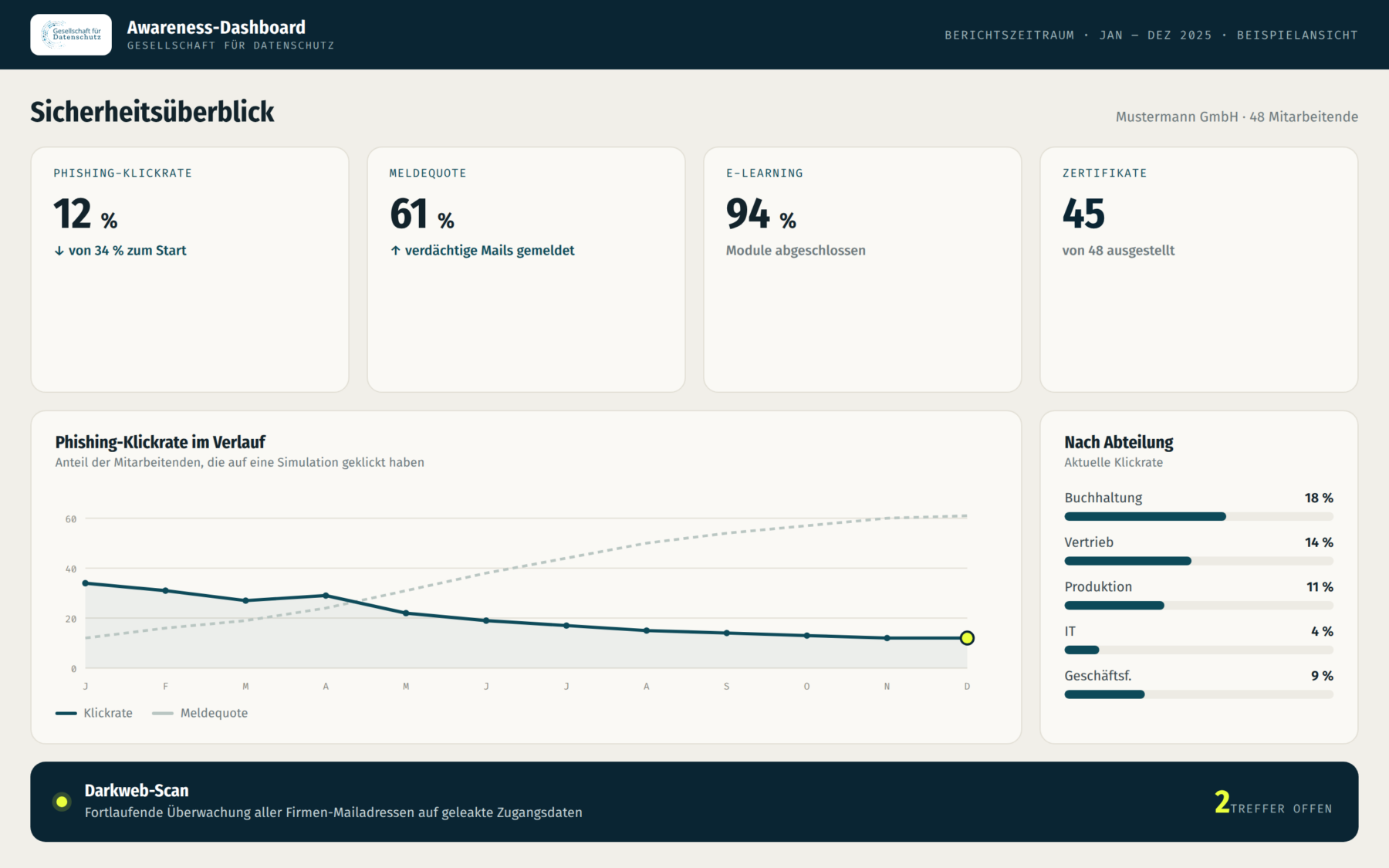Click the Klickrate legend entry
1389x868 pixels.
(94, 713)
